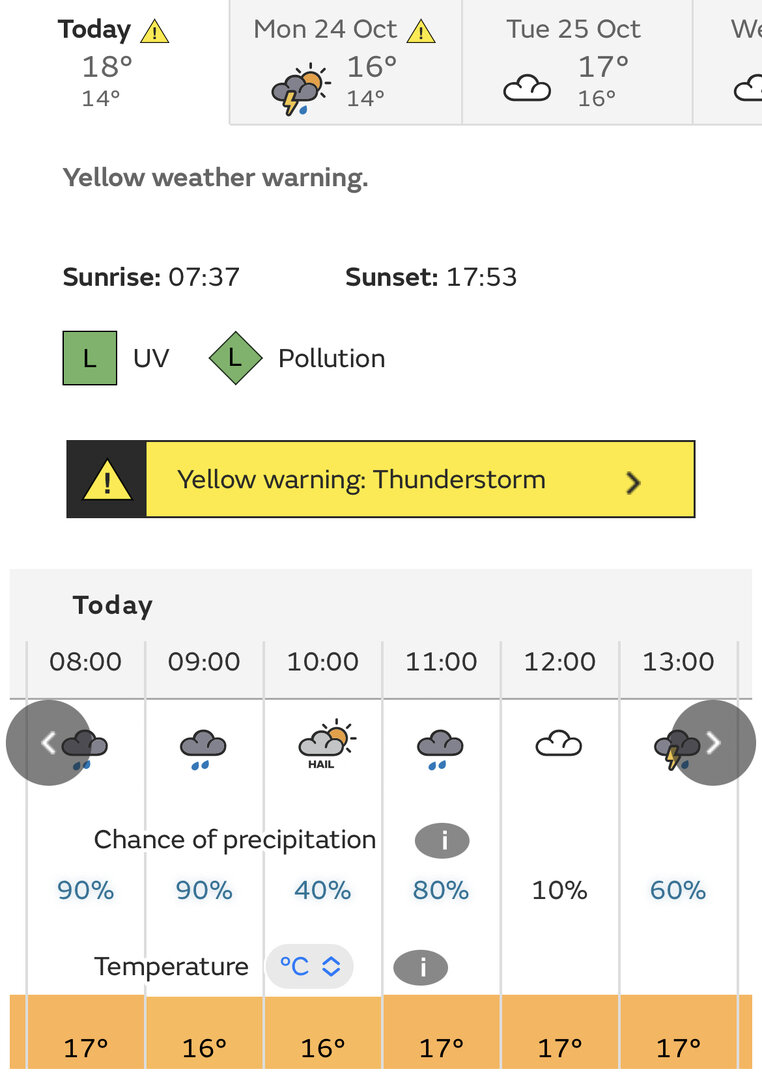
Task: Click the 80% precipitation value
Action: pos(441,891)
